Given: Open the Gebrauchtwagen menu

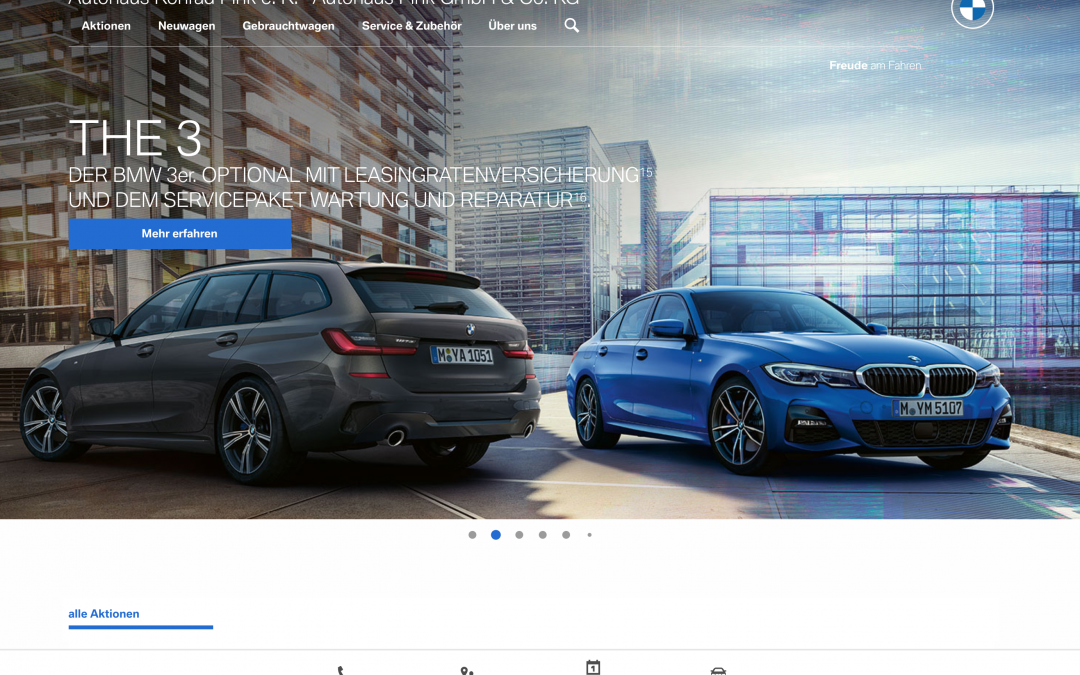Looking at the screenshot, I should [289, 26].
